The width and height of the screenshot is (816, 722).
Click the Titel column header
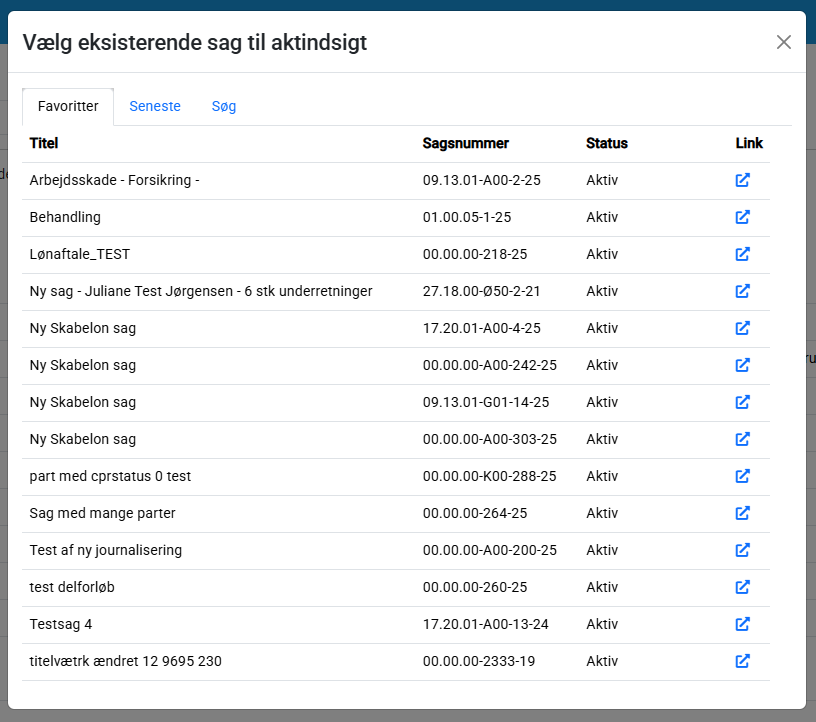(x=44, y=143)
